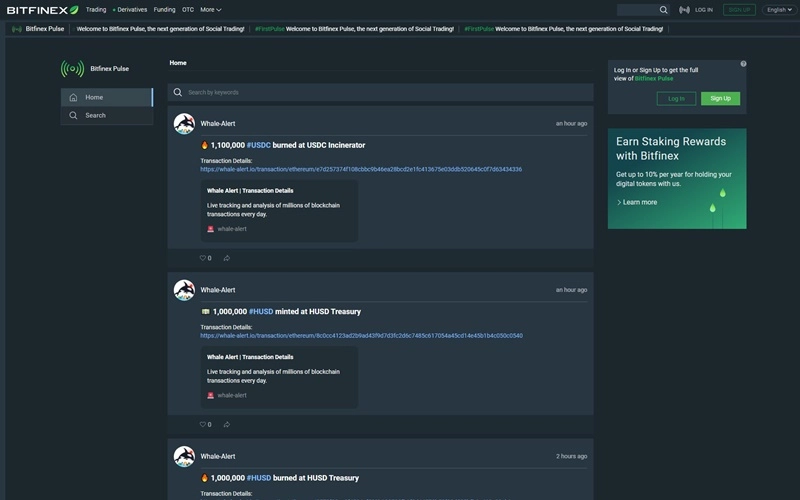Click '2 hours ago' timestamp
Screen dimensions: 800x500
(571, 457)
